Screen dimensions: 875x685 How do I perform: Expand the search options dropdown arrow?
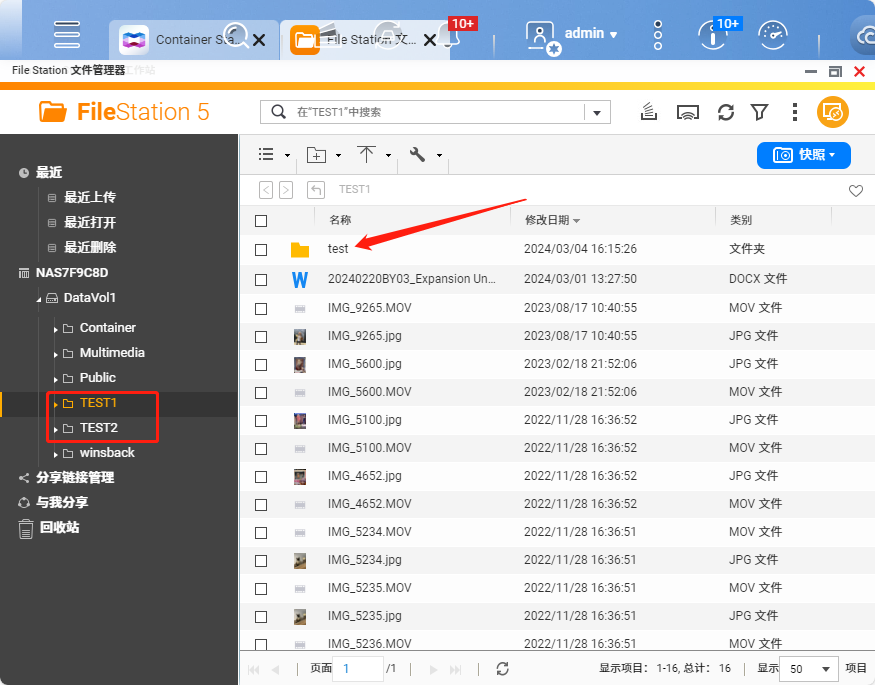(x=597, y=112)
